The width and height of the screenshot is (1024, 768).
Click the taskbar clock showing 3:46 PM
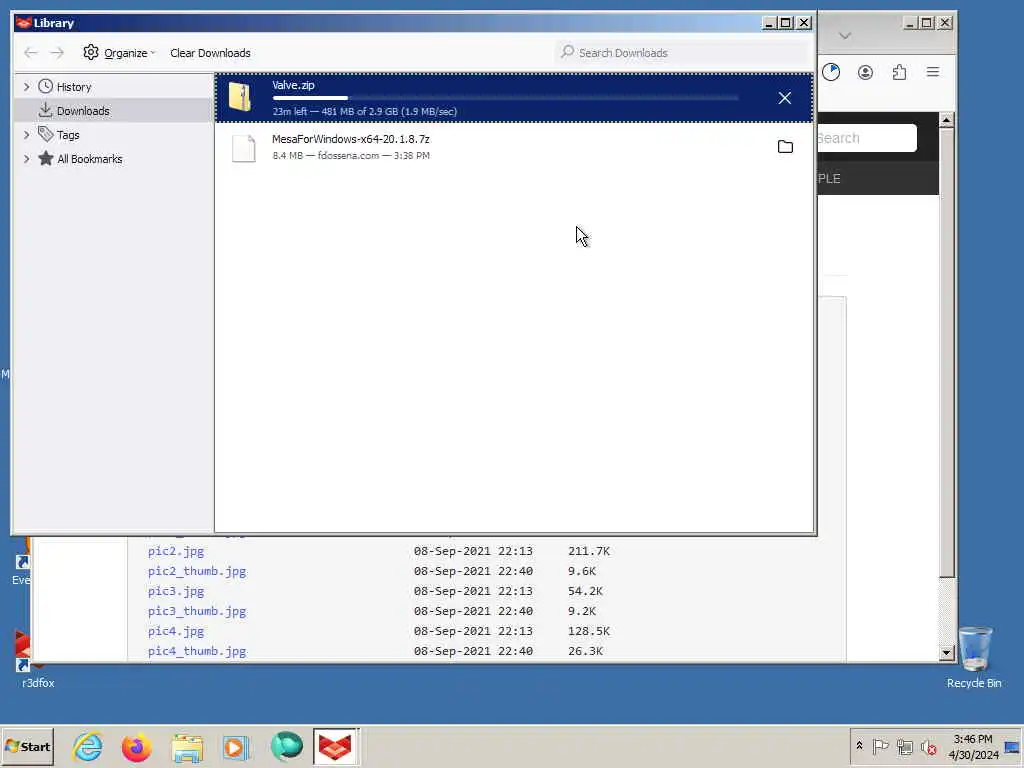pyautogui.click(x=973, y=746)
